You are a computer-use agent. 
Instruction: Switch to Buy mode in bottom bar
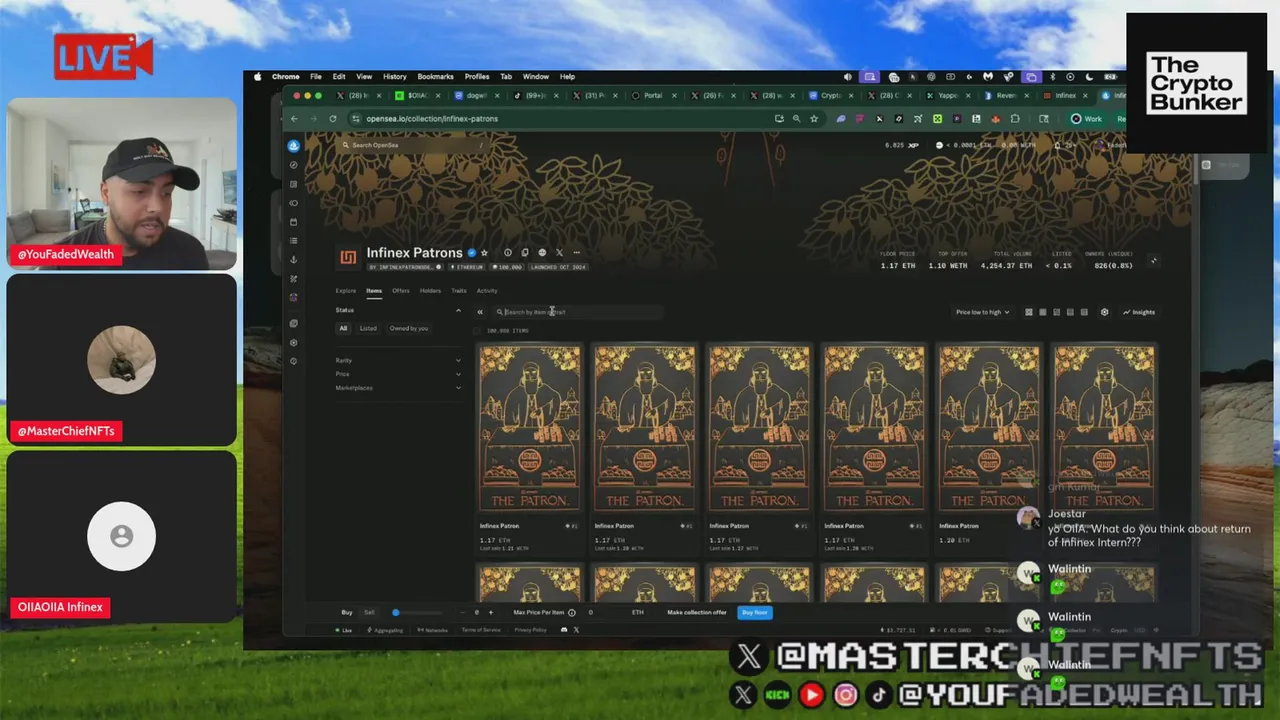[x=347, y=612]
